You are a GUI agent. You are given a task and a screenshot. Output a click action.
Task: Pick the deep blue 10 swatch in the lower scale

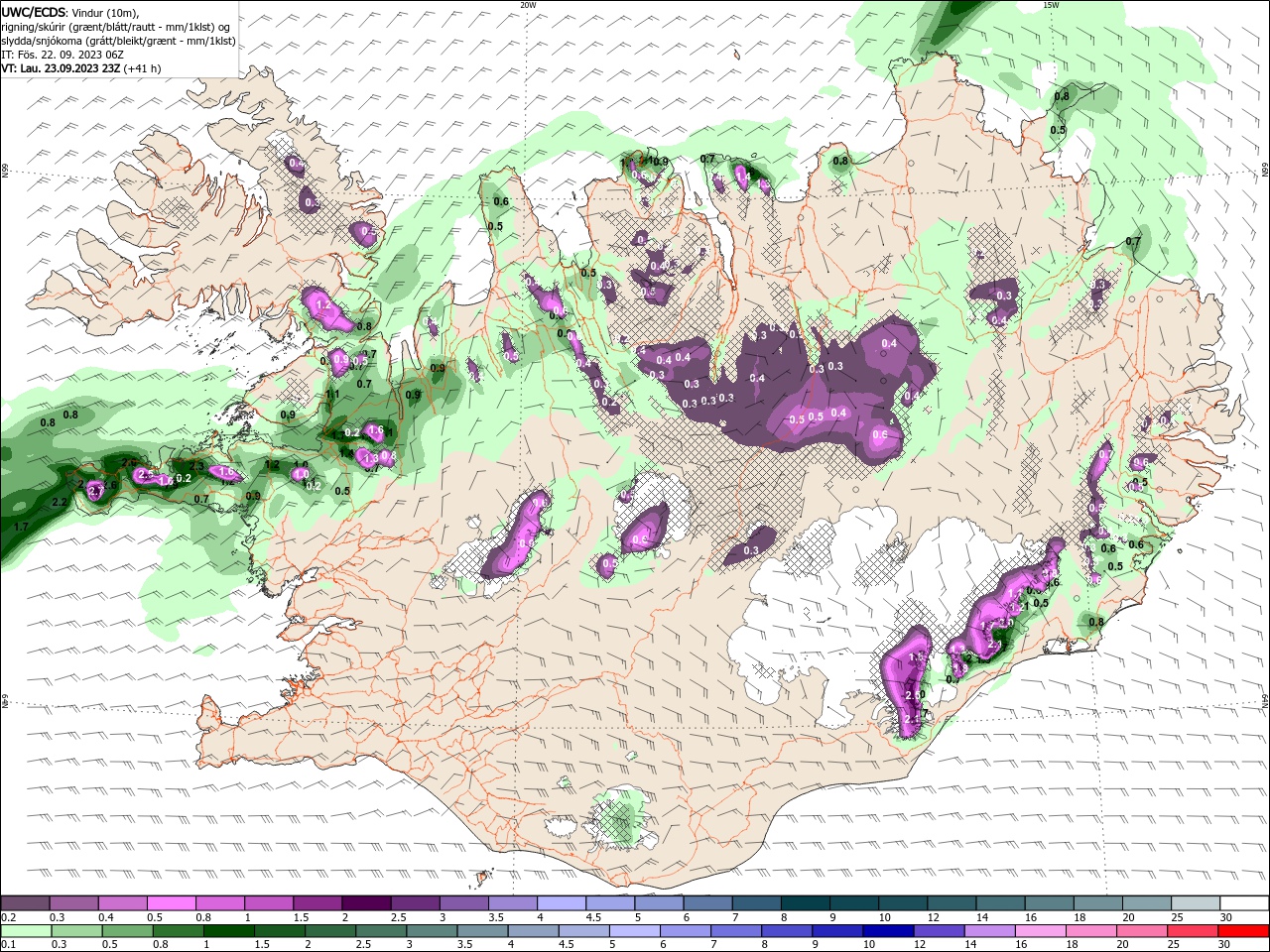pos(887,931)
